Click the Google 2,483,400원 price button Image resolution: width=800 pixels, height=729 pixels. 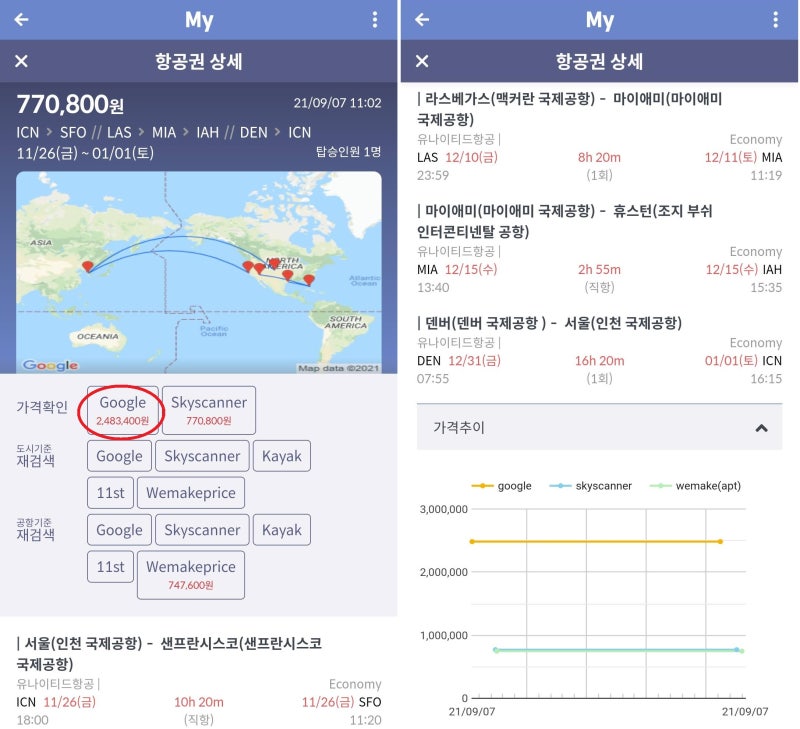pos(122,410)
